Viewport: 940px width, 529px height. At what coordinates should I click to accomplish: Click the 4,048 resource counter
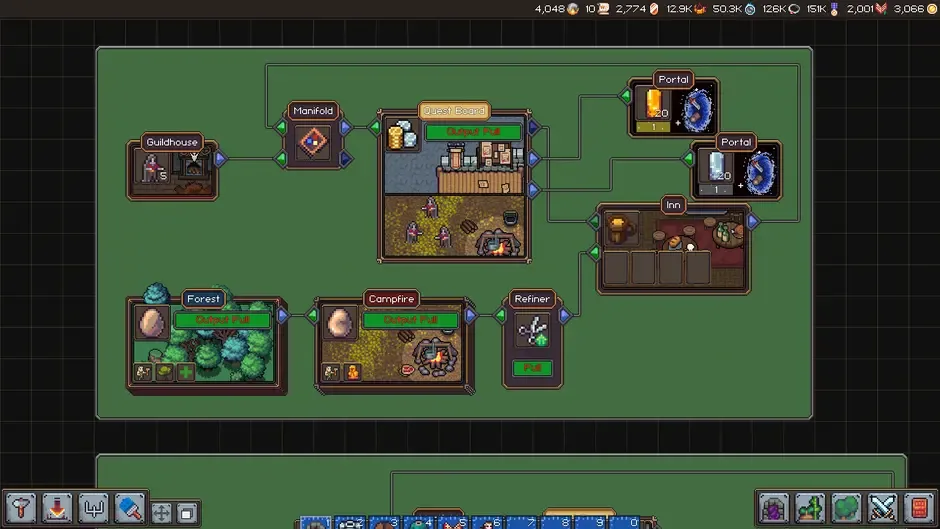point(557,9)
